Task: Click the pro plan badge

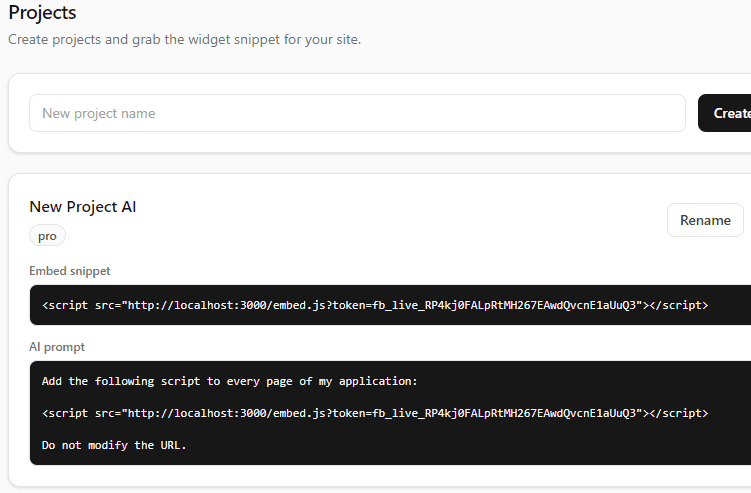Action: [47, 236]
